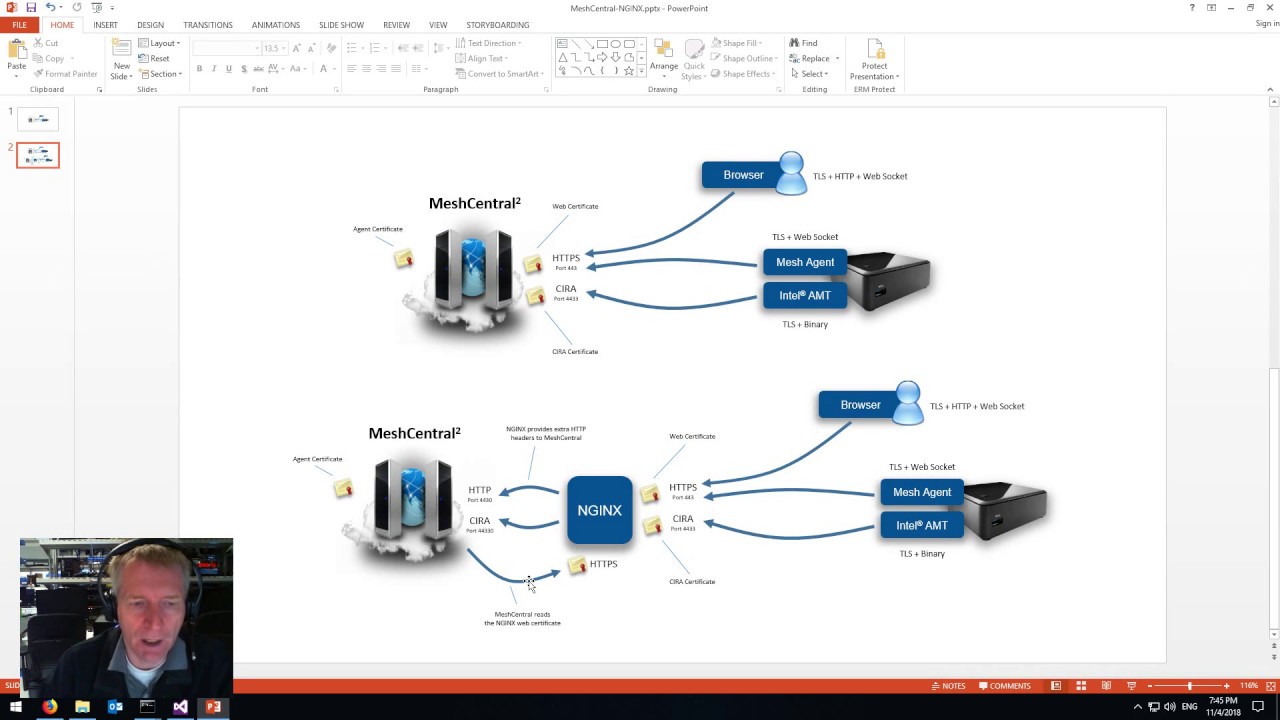This screenshot has width=1280, height=720.
Task: Select the text box shape in gallery
Action: click(563, 44)
